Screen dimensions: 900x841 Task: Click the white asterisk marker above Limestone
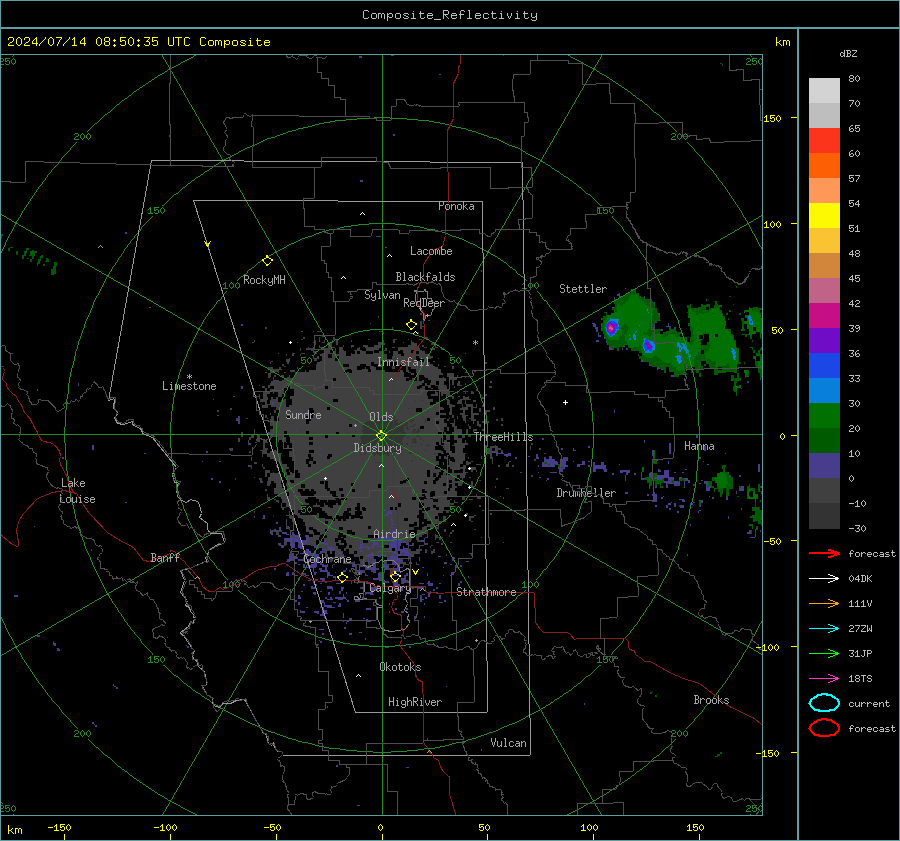(x=189, y=377)
